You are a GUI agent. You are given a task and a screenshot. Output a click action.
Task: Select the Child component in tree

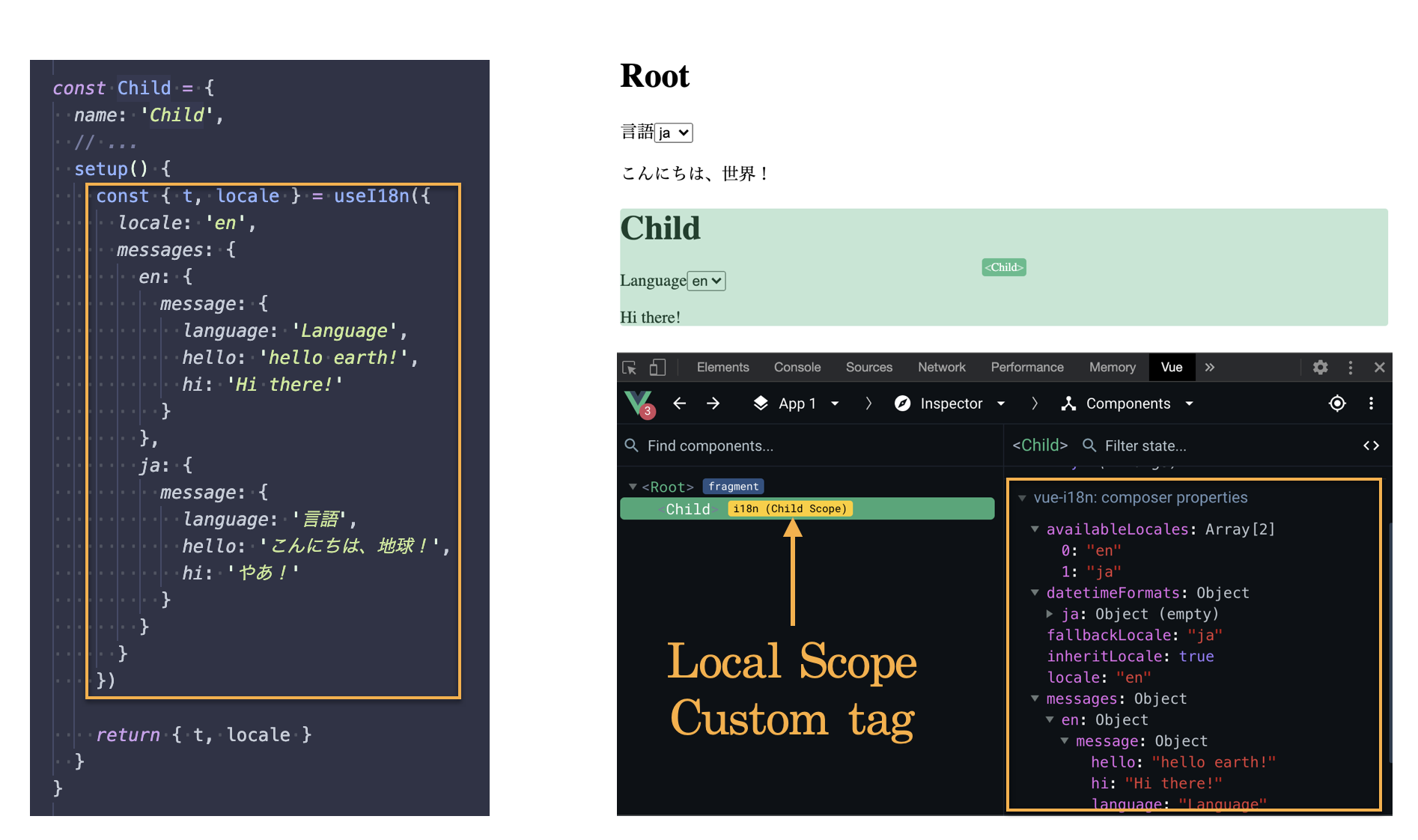pyautogui.click(x=687, y=509)
